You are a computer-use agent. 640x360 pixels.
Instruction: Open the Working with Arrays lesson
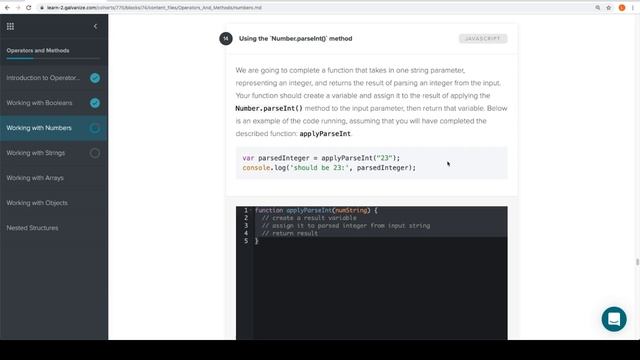35,178
